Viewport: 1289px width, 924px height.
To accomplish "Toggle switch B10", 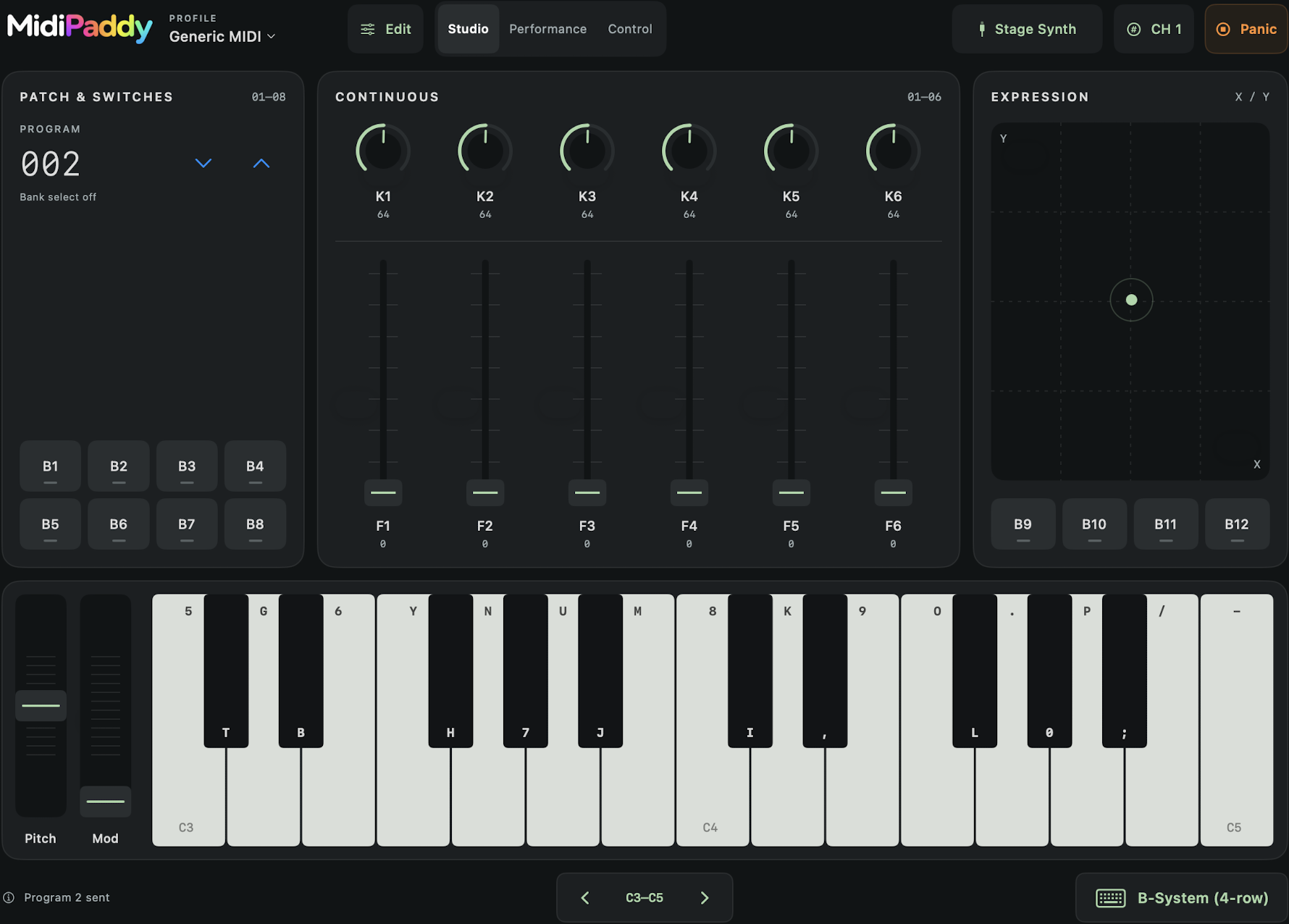I will coord(1094,524).
